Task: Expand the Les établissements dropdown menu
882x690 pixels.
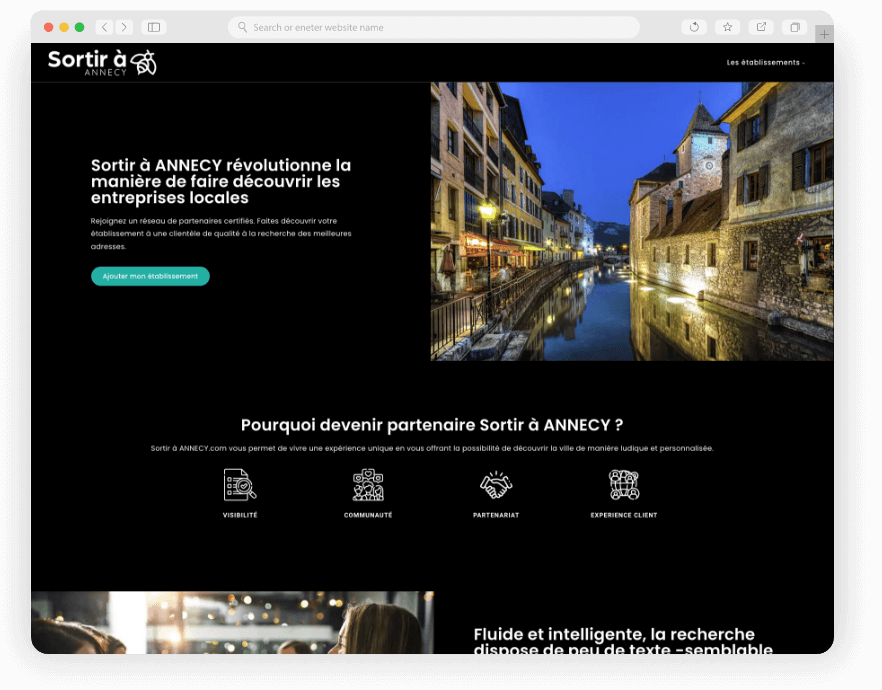Action: click(765, 62)
